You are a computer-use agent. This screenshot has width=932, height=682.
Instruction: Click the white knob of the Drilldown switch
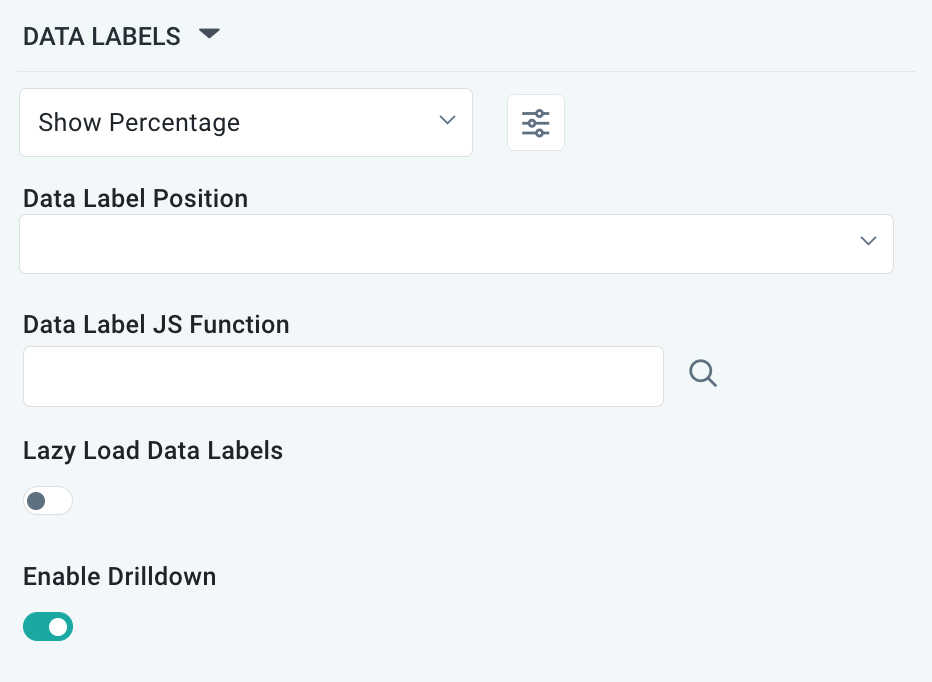[x=59, y=627]
